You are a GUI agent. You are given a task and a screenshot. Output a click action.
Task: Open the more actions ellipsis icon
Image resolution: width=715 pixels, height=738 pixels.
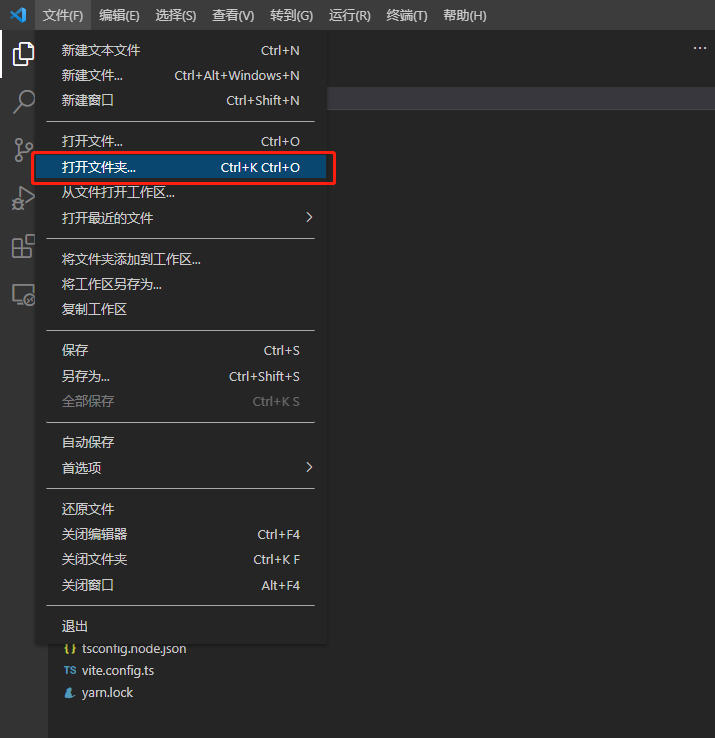click(x=699, y=48)
